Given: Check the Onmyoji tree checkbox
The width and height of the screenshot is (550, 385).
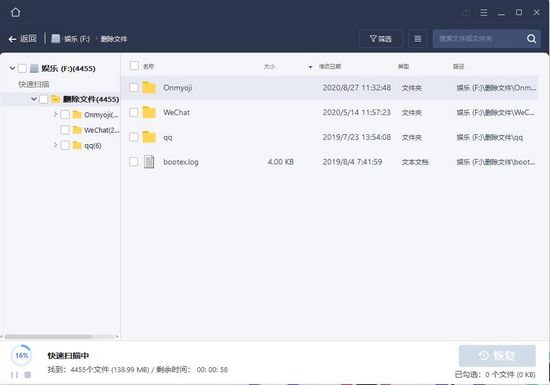Looking at the screenshot, I should [x=65, y=115].
